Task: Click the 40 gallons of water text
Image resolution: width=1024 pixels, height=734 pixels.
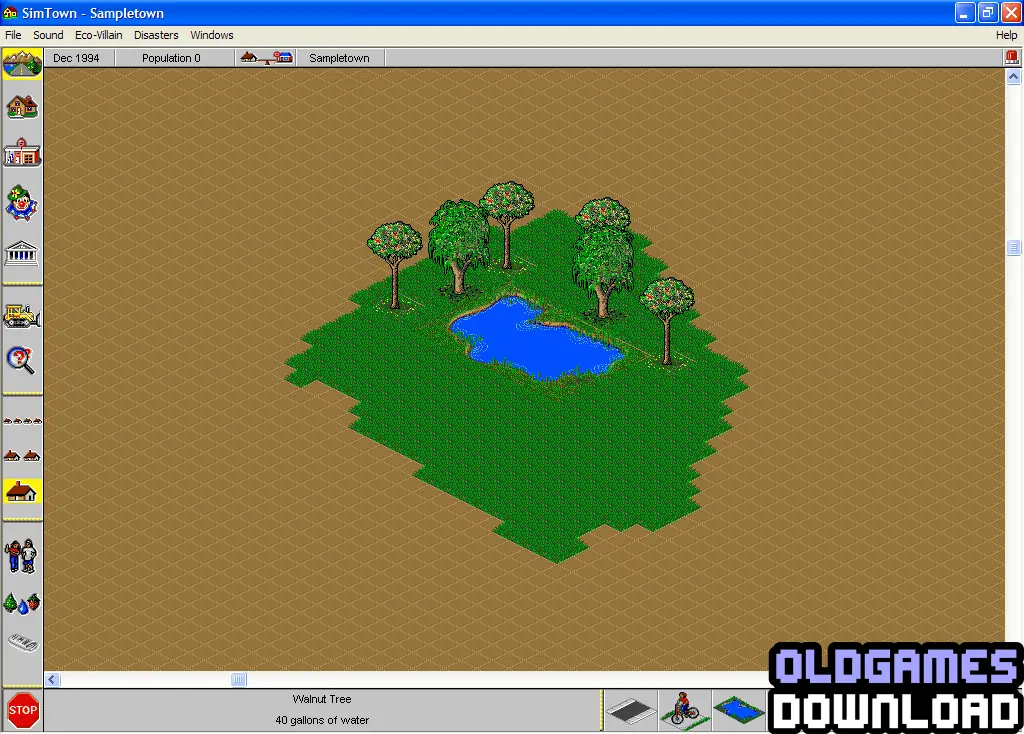Action: 322,720
